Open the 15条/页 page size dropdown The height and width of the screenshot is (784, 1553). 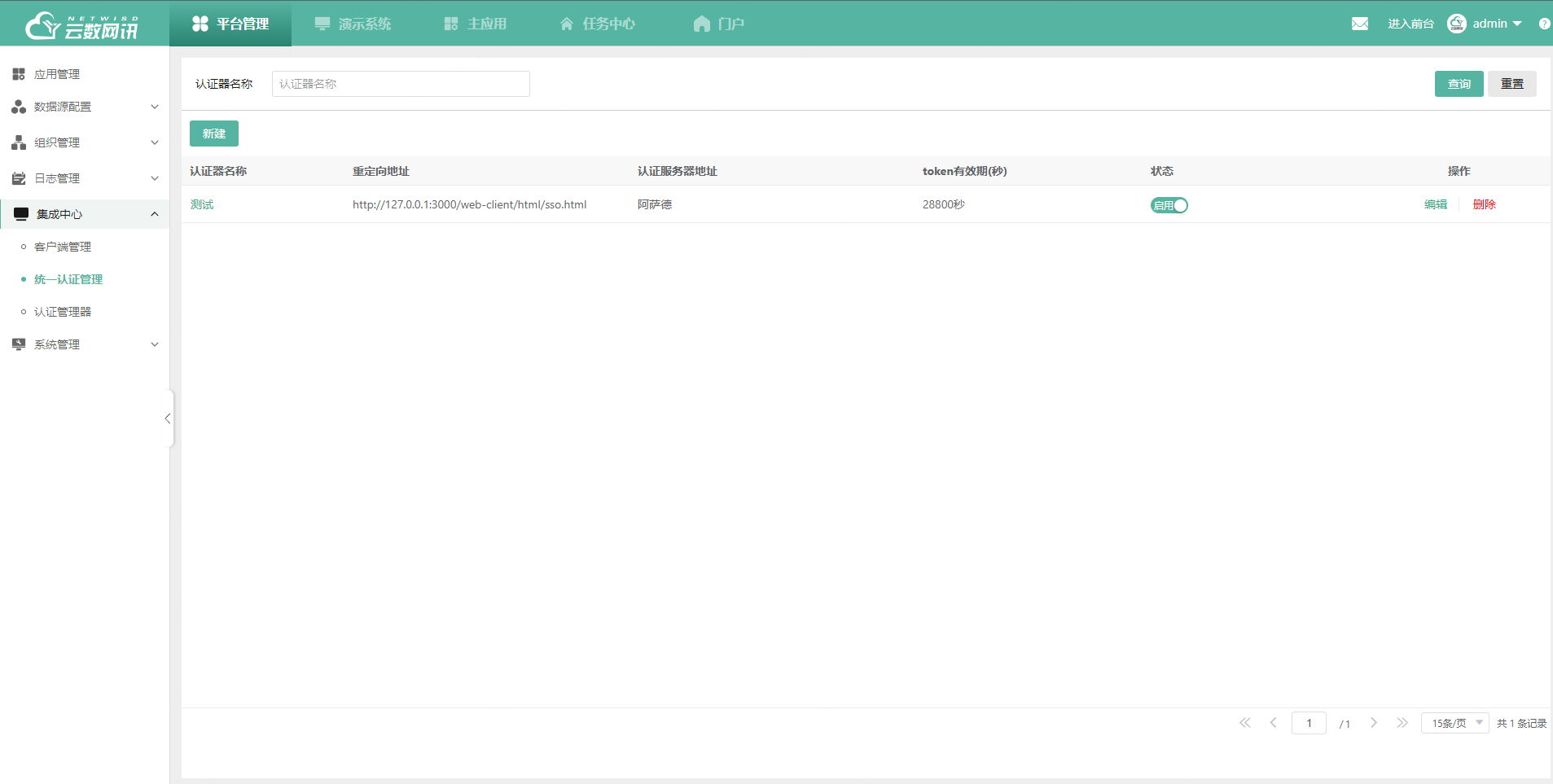1454,723
